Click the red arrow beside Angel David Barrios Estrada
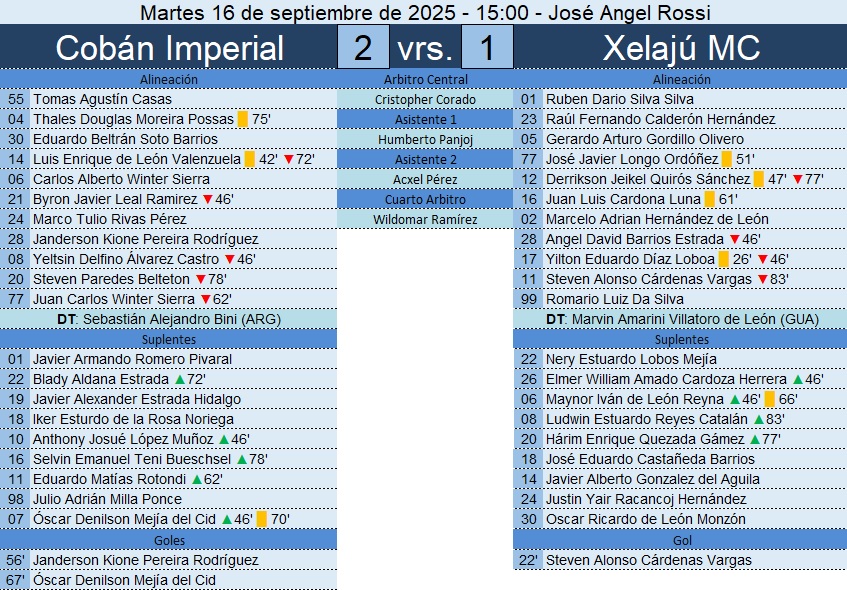The width and height of the screenshot is (847, 590). click(735, 239)
